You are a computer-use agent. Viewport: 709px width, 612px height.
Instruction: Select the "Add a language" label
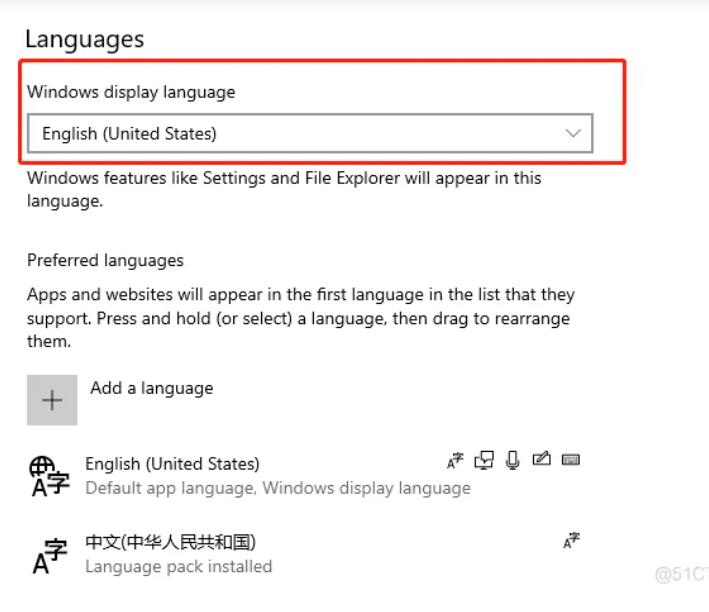[151, 388]
